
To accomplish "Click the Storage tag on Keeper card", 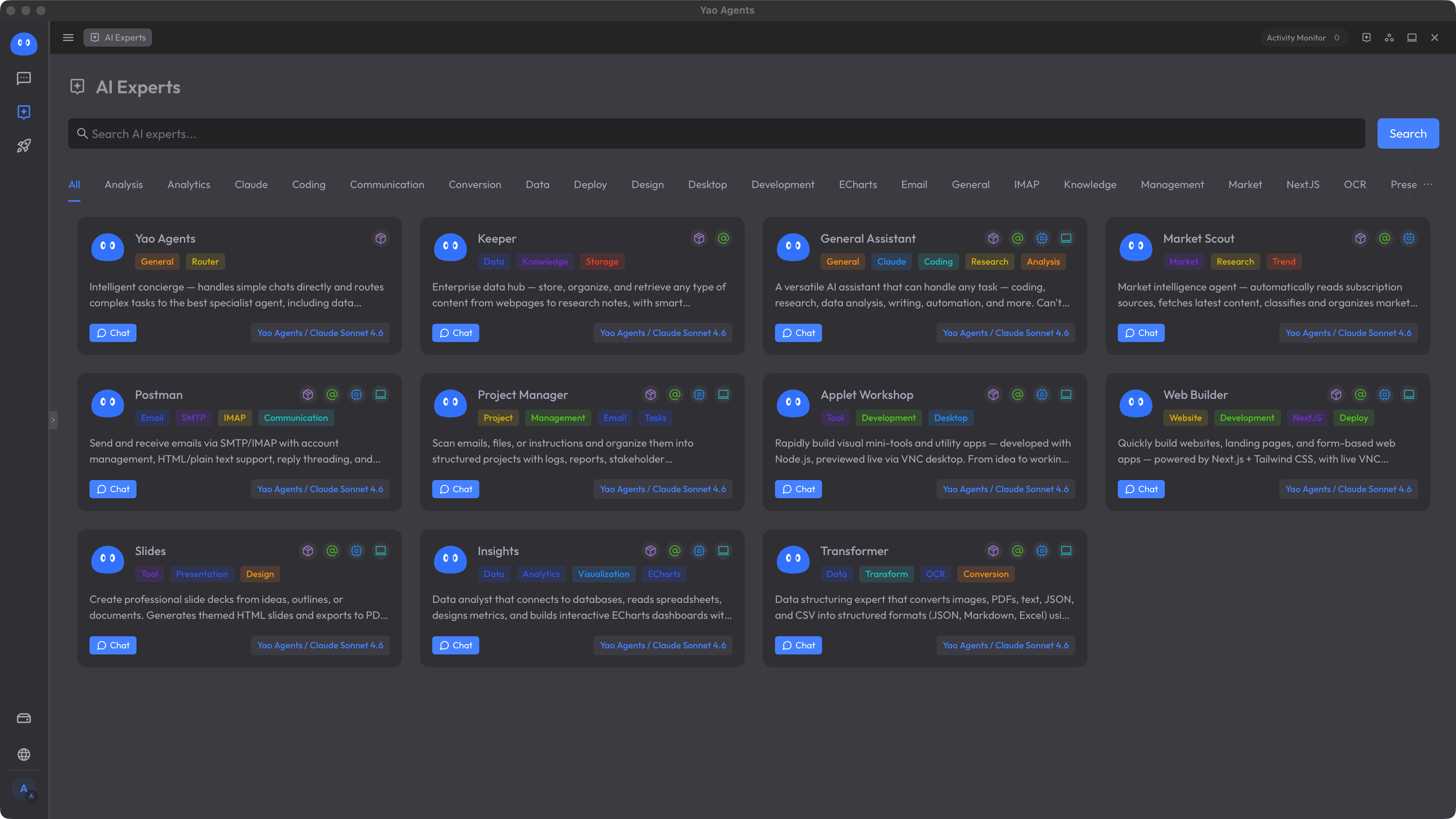I will point(602,262).
